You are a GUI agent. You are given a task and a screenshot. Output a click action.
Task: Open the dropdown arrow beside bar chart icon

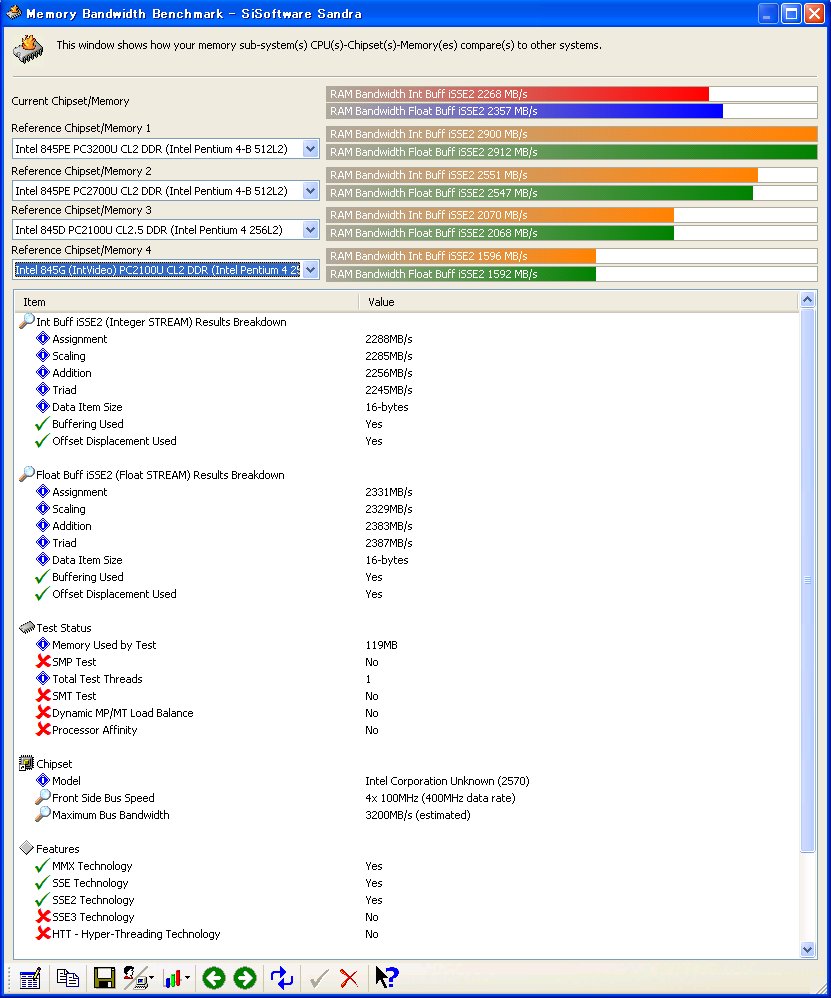point(187,978)
